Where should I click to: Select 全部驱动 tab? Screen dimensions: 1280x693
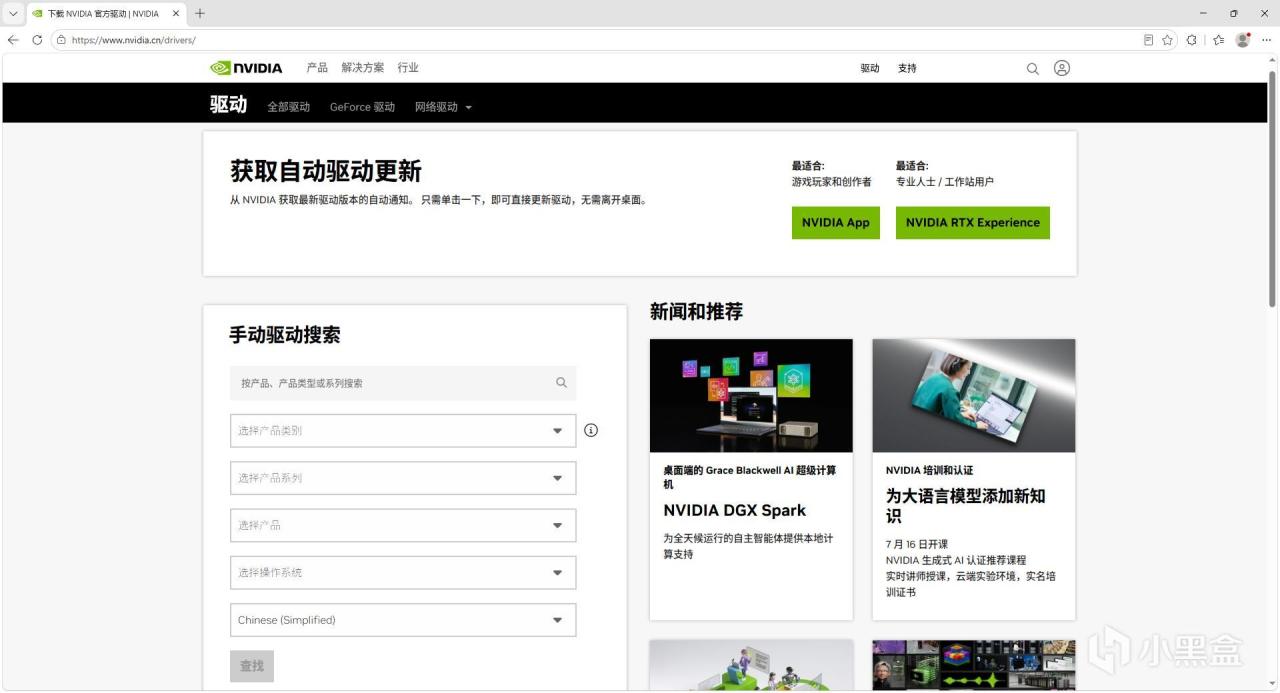(288, 107)
